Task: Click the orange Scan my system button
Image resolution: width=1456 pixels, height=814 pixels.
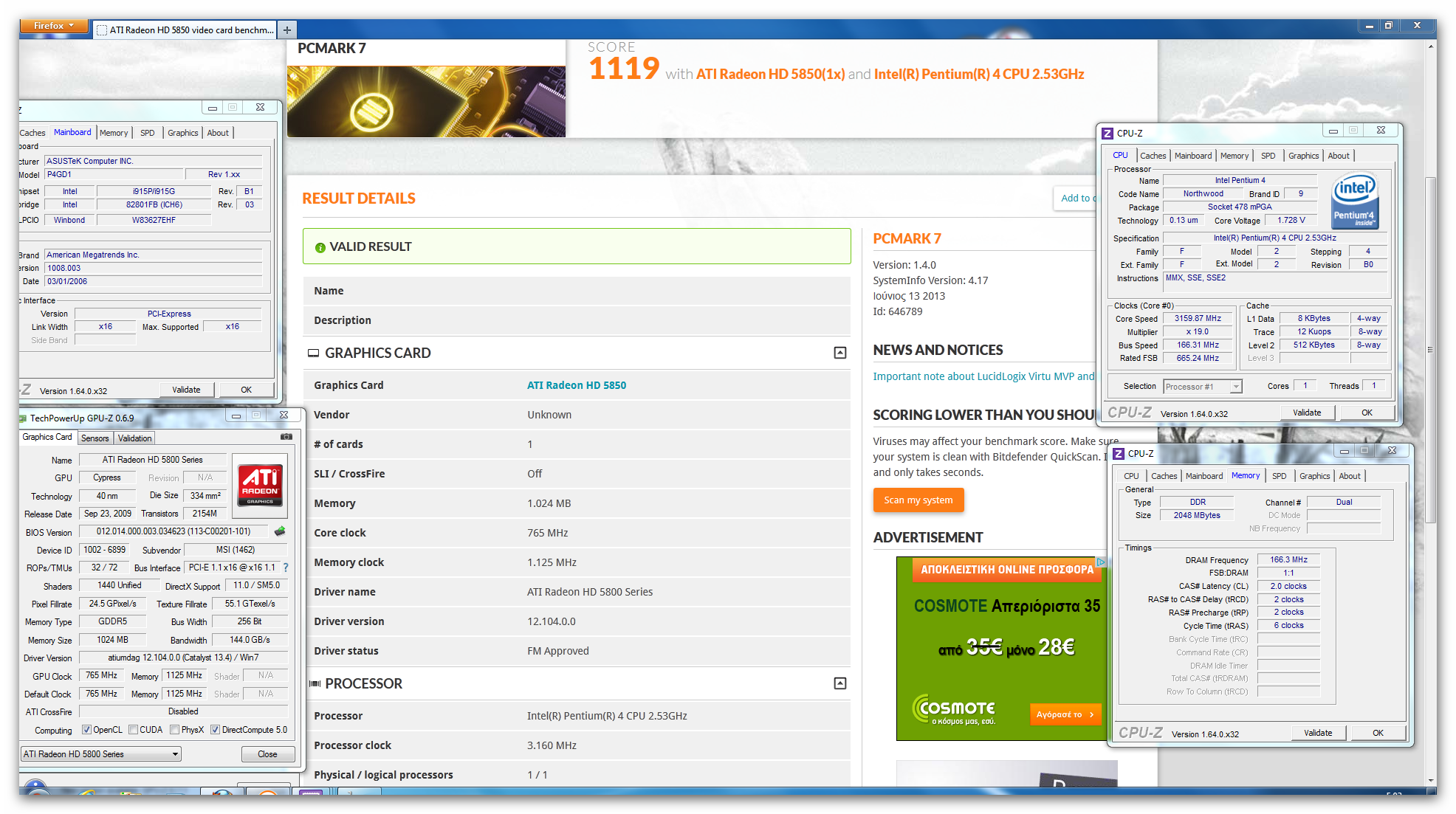Action: (918, 500)
